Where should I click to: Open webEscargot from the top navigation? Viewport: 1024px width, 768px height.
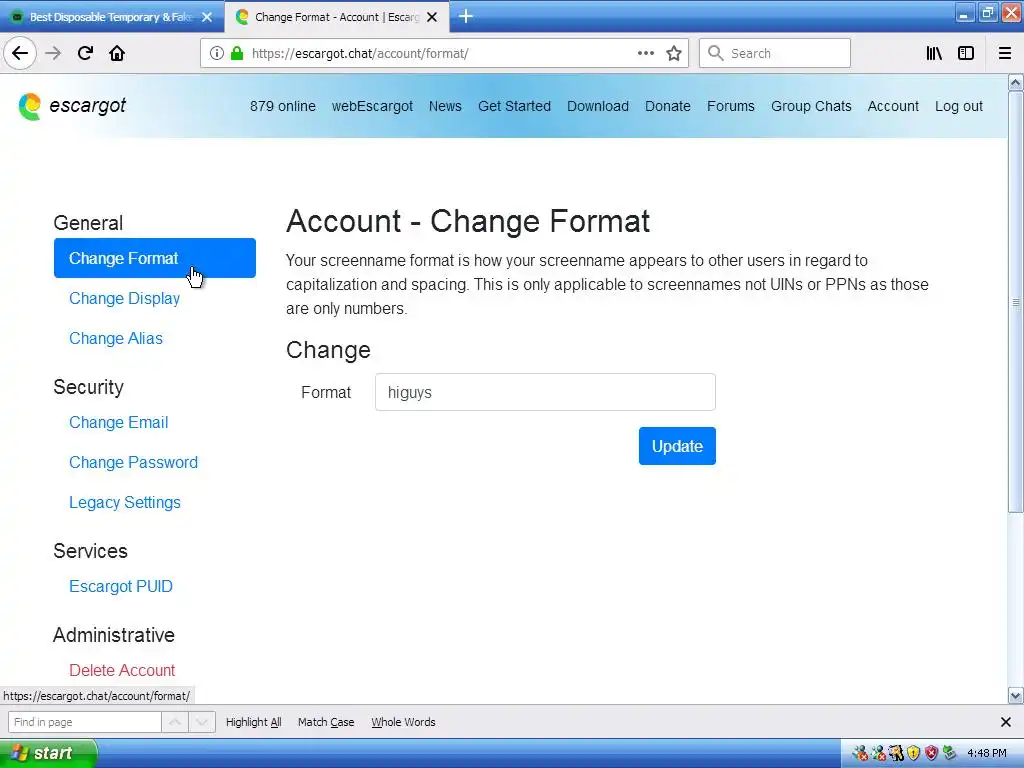372,106
